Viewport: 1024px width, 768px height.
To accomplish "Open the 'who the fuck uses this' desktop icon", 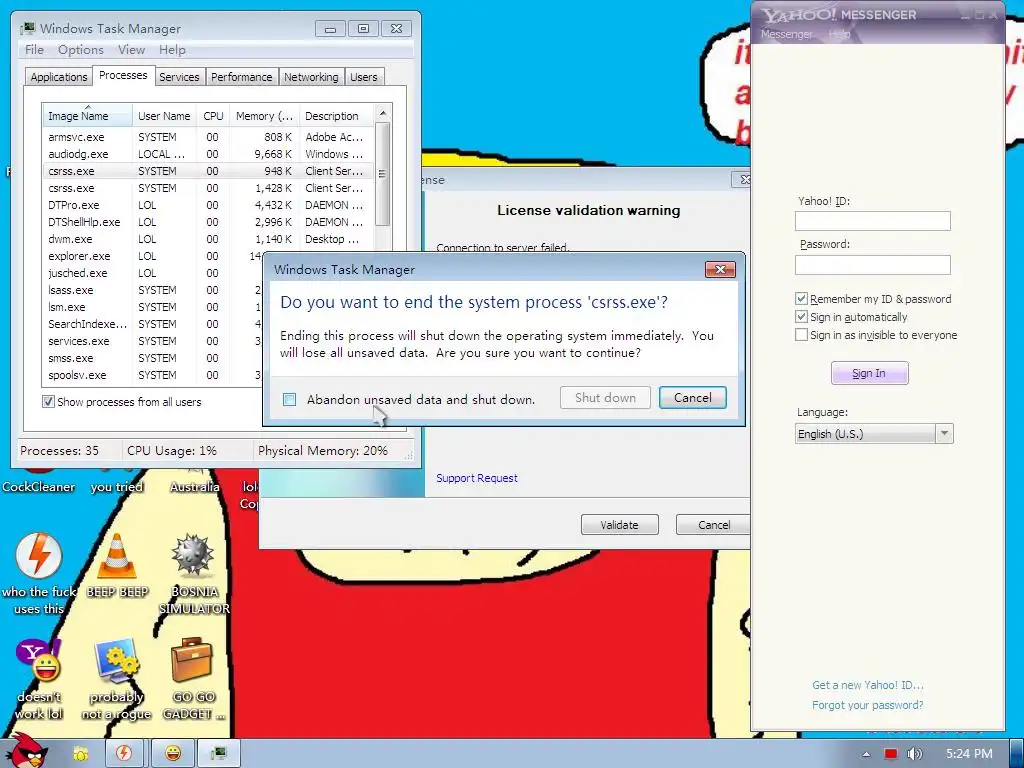I will [39, 556].
